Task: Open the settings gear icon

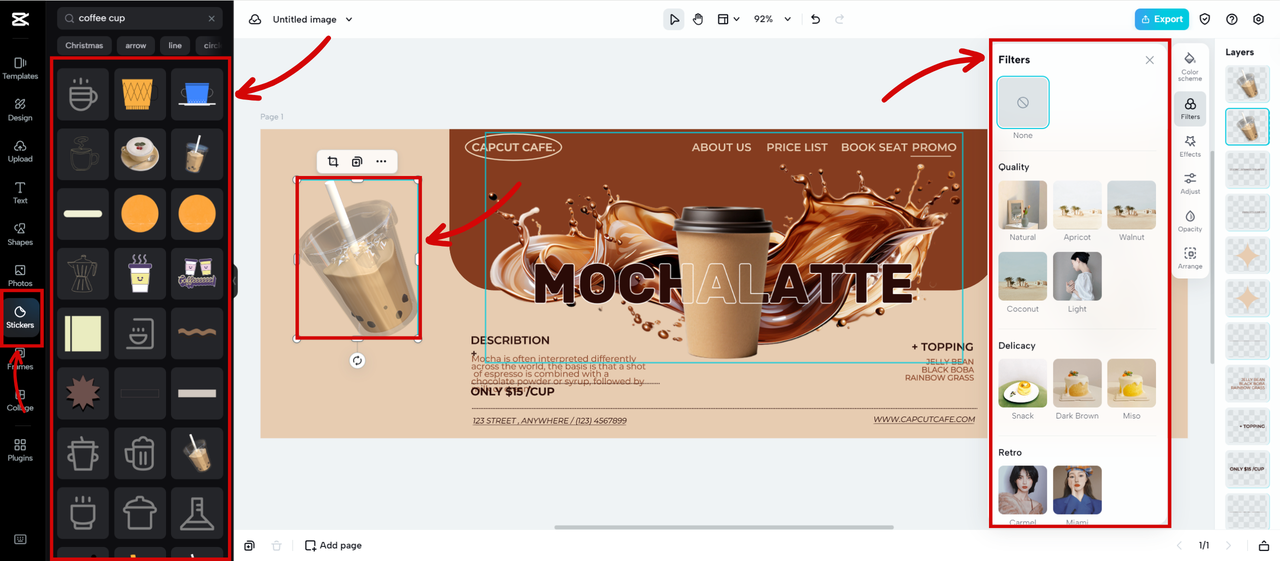Action: click(x=1259, y=19)
